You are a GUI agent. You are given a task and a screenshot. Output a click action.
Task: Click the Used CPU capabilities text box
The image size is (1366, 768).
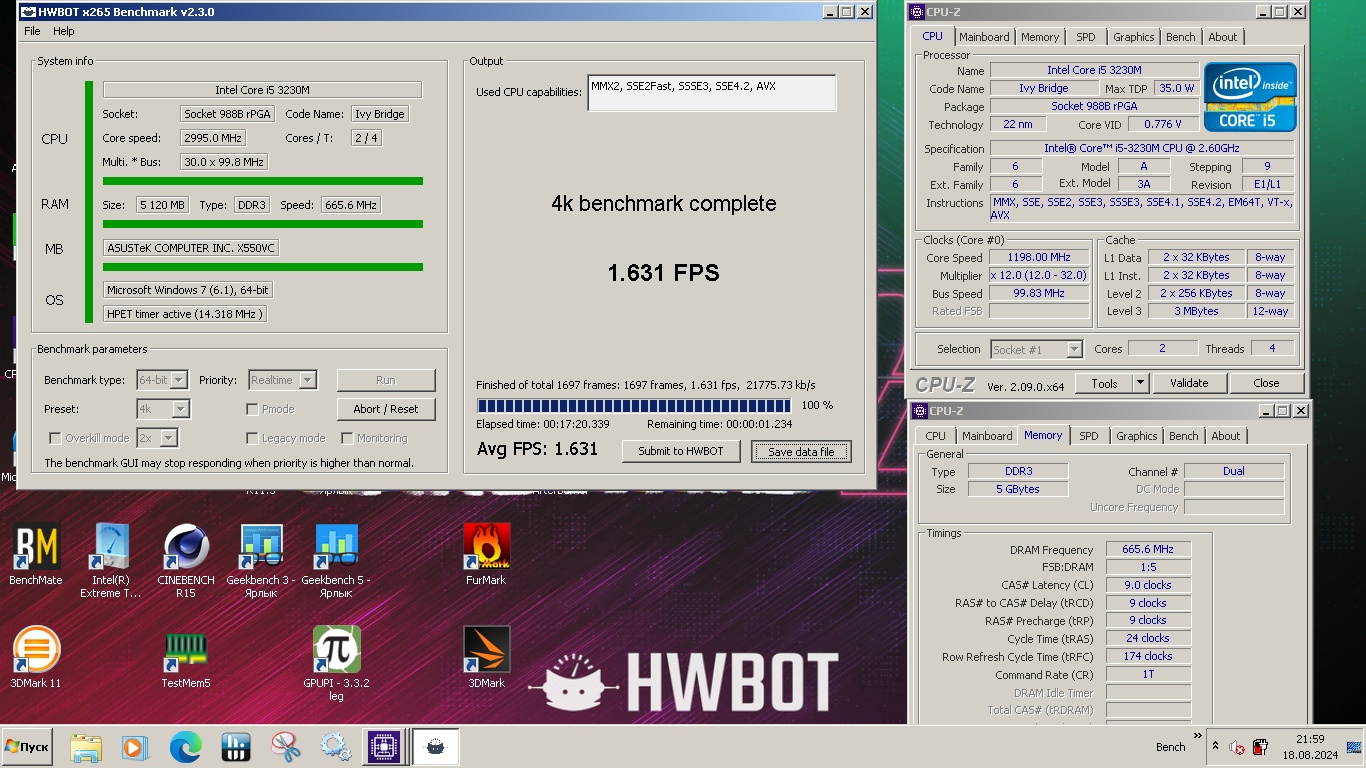tap(712, 93)
